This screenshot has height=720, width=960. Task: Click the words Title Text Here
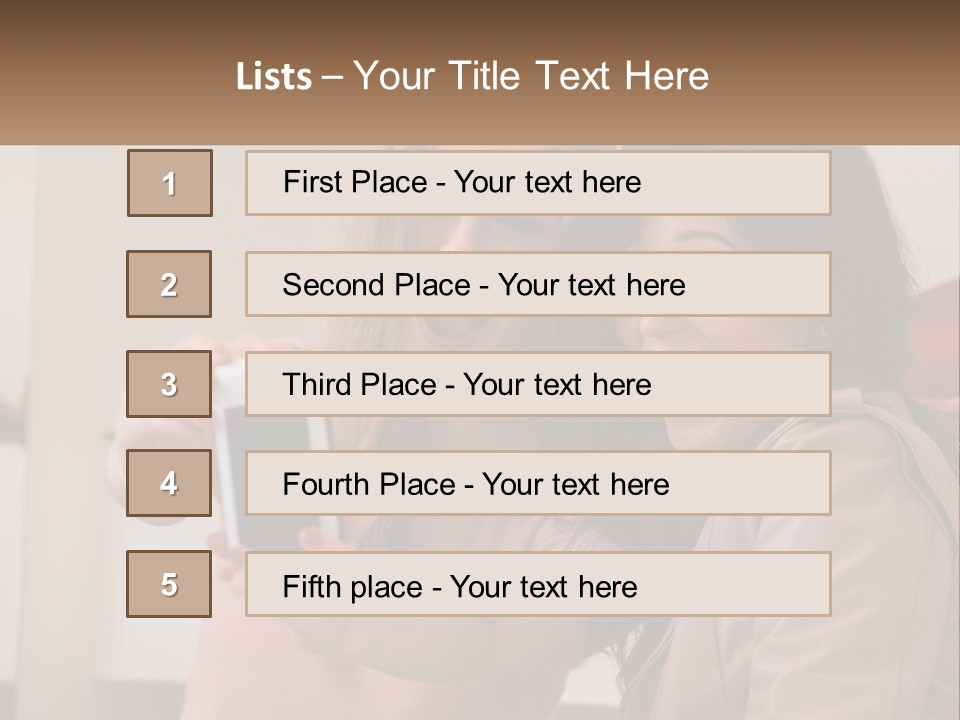coord(579,76)
